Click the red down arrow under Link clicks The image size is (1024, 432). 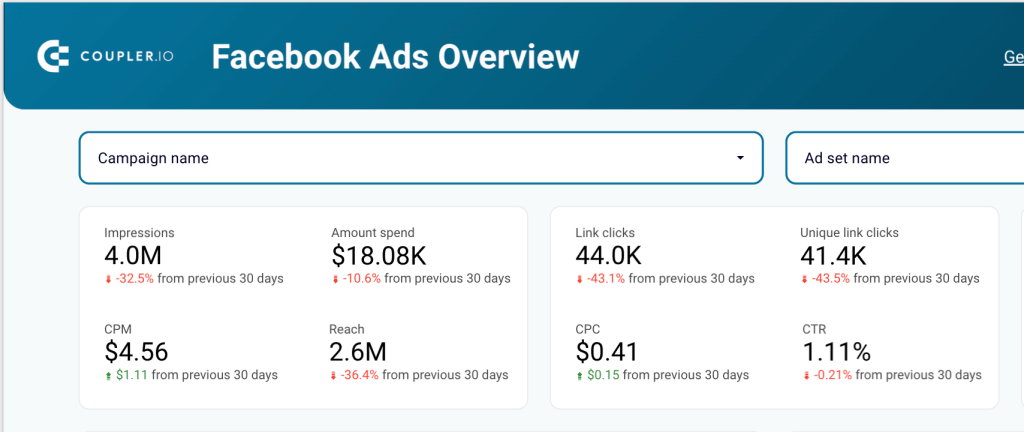coord(579,279)
